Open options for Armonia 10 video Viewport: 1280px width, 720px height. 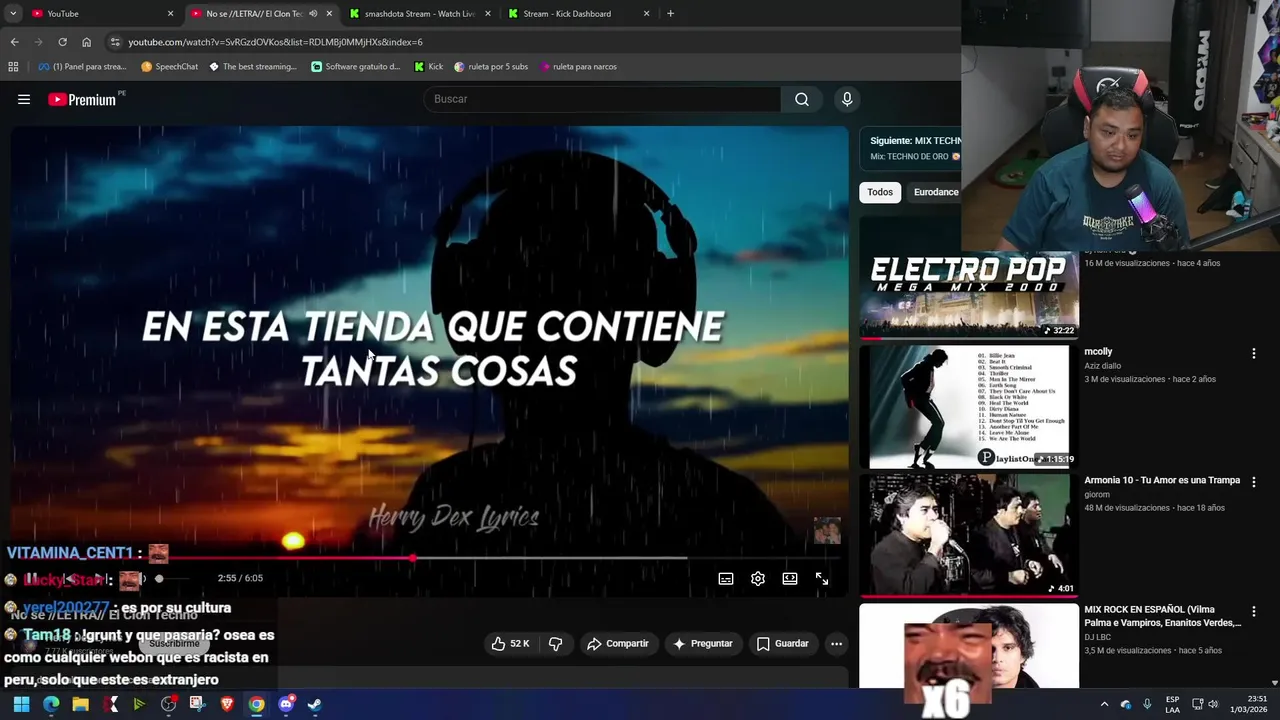tap(1254, 482)
